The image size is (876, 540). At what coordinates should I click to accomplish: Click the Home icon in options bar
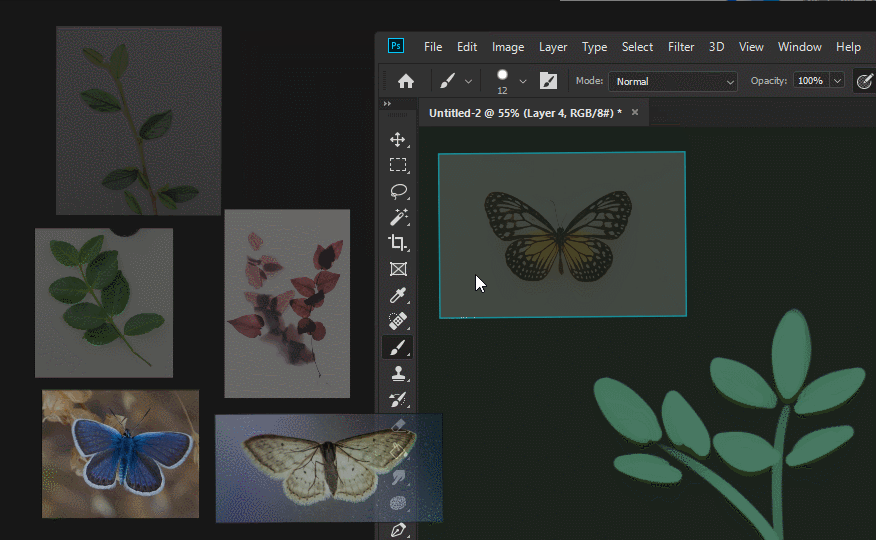click(406, 81)
